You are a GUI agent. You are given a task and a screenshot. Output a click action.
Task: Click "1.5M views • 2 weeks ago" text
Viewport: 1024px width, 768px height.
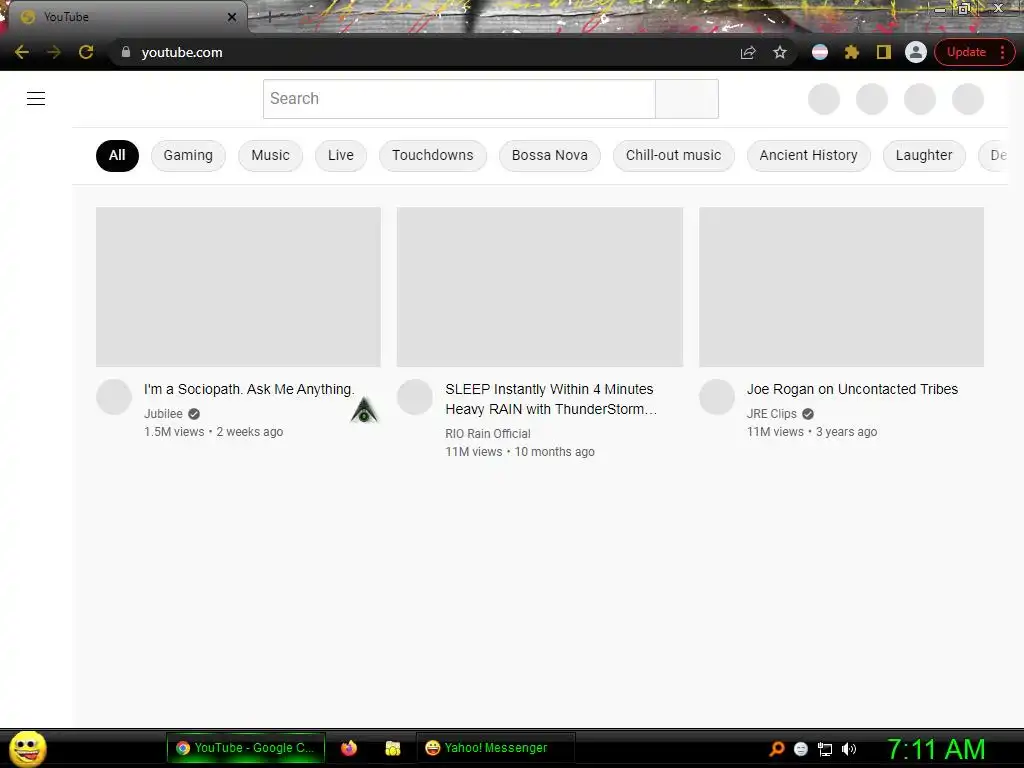coord(214,432)
